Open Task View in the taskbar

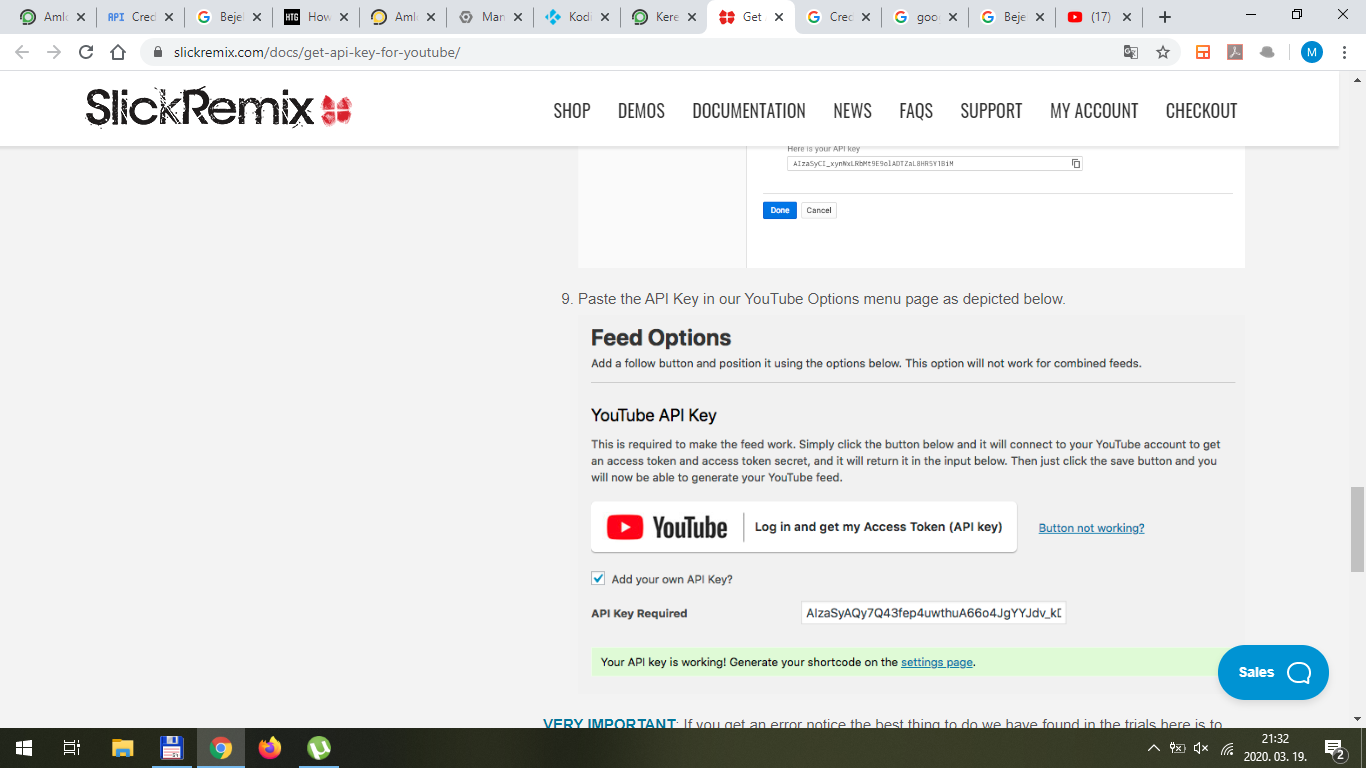(x=72, y=748)
